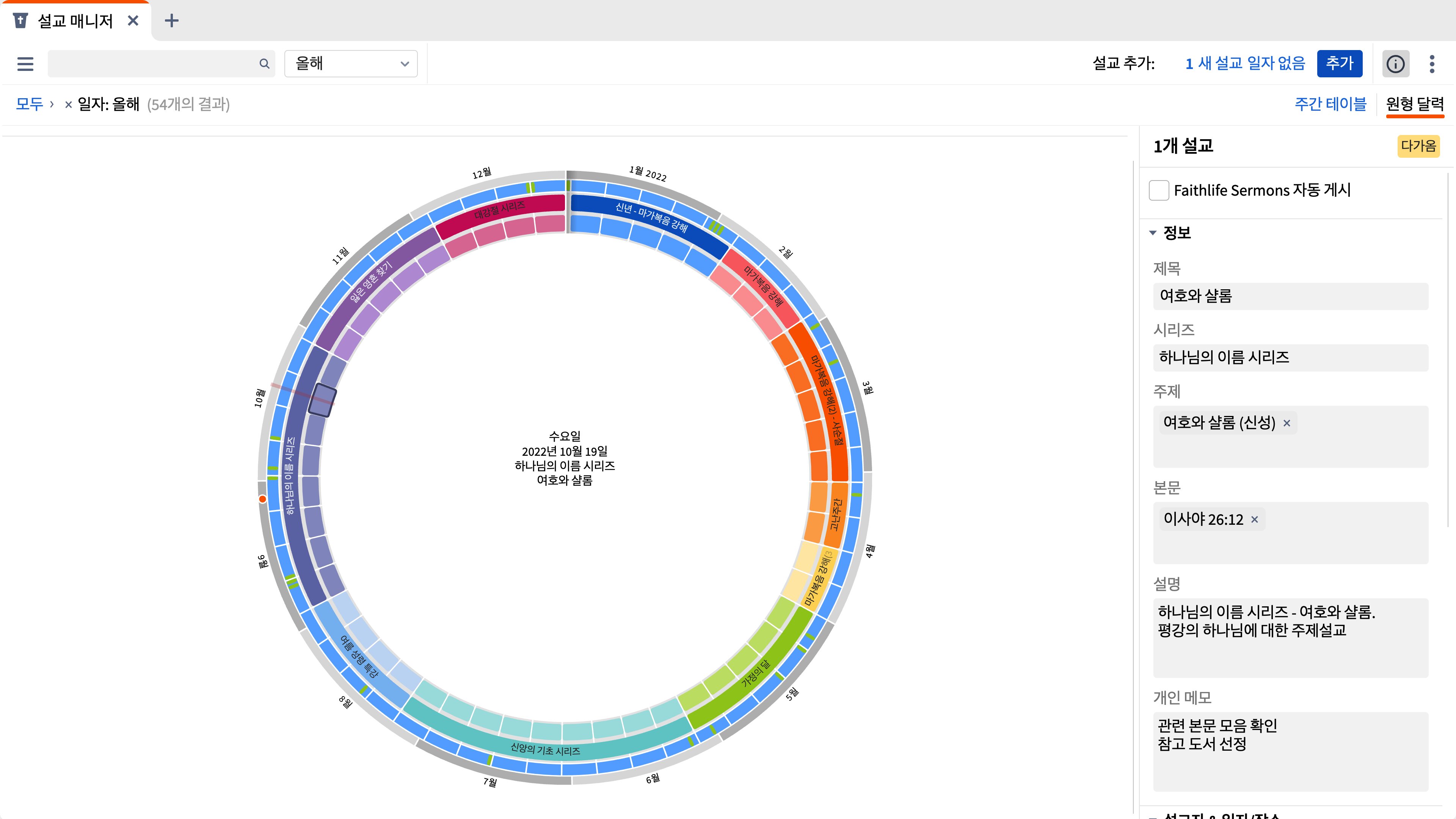
Task: Open a new tab with plus icon
Action: click(171, 21)
